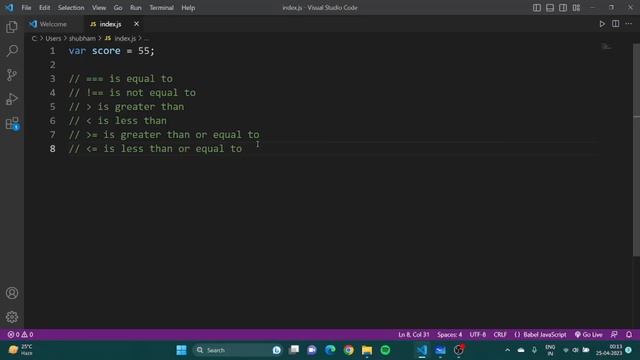Viewport: 640px width, 360px height.
Task: Click the C: breadcrumb segment
Action: [x=34, y=38]
